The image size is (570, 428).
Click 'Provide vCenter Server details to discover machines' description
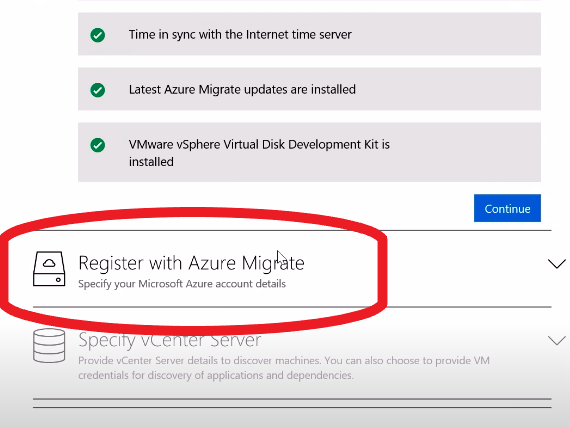tap(284, 368)
